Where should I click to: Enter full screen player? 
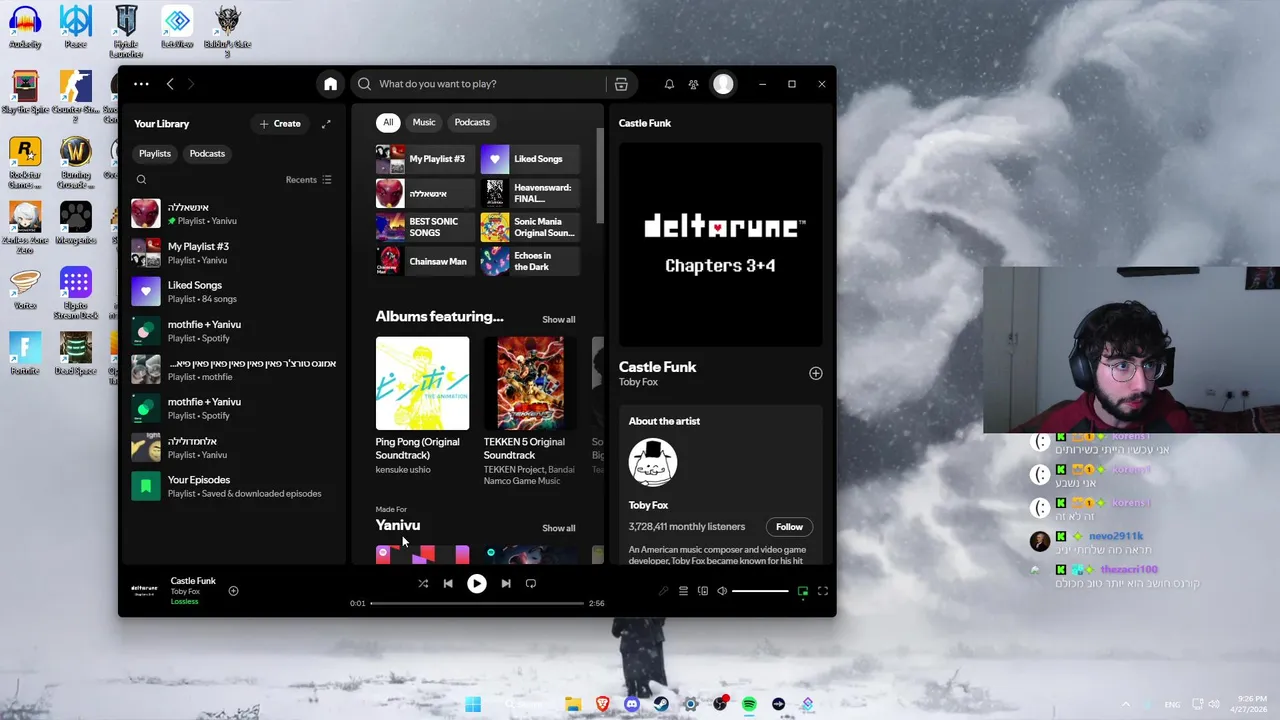[x=823, y=591]
